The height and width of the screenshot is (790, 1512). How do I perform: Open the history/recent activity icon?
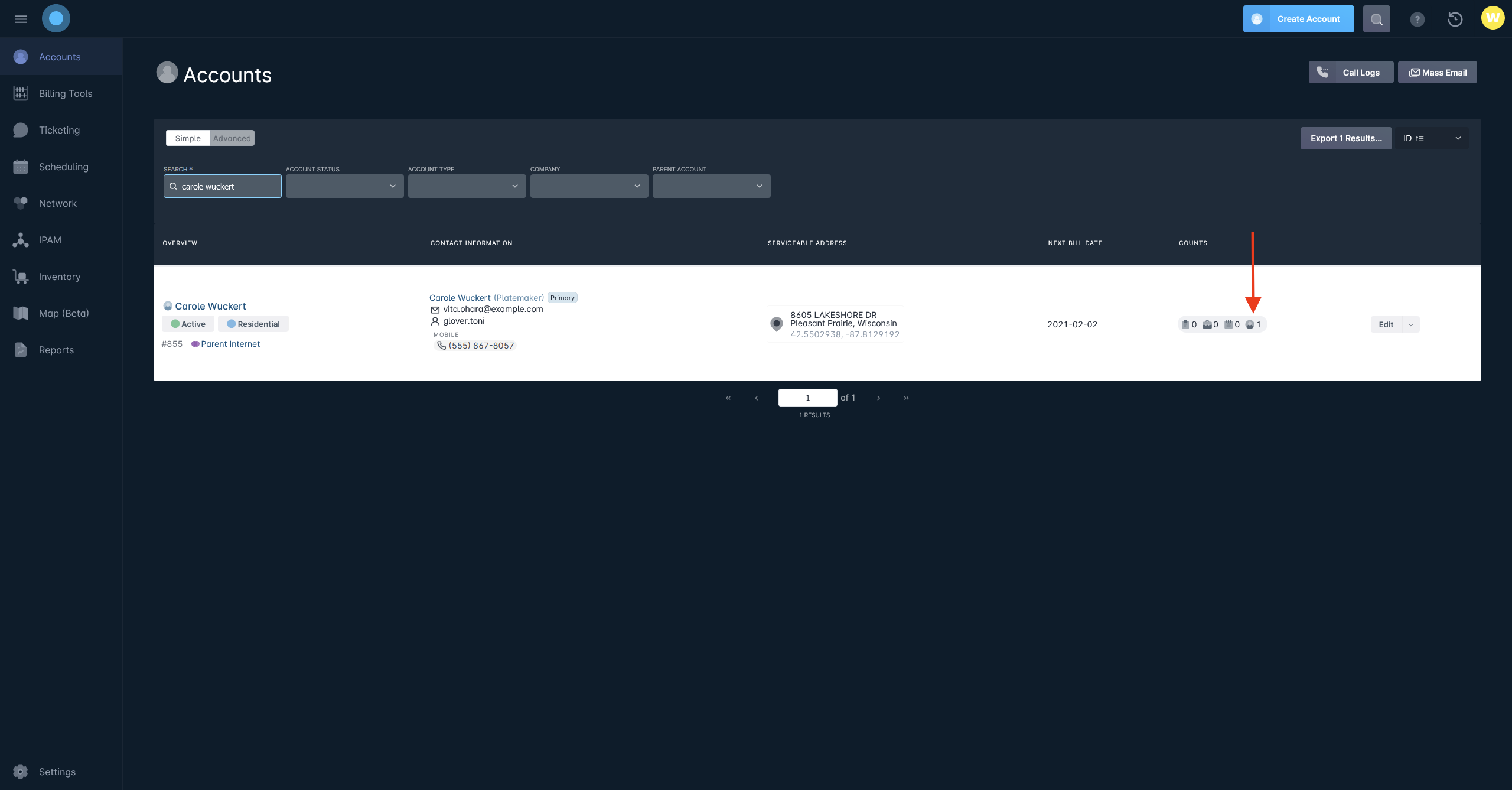(1455, 19)
